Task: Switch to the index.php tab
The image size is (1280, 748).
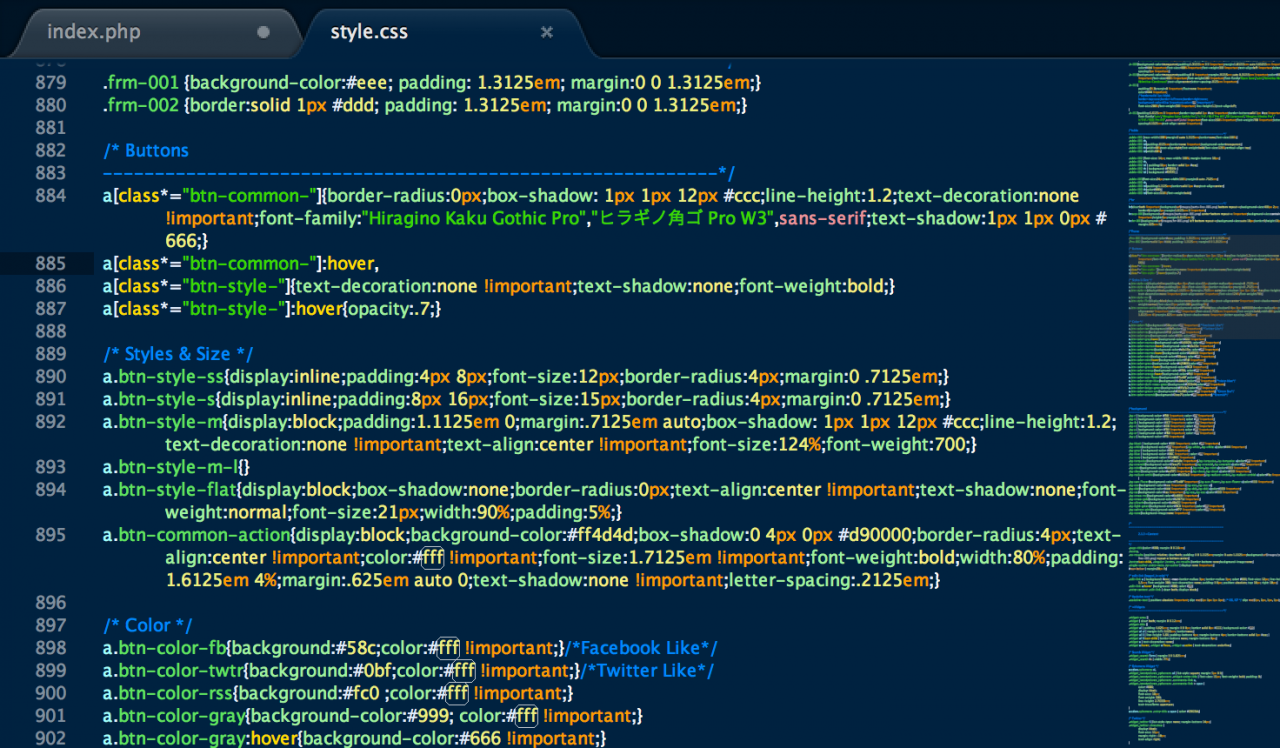Action: click(94, 32)
